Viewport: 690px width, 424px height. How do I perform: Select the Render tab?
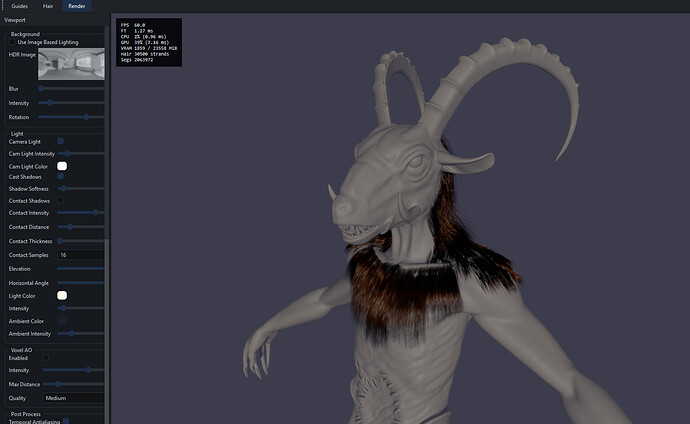77,6
